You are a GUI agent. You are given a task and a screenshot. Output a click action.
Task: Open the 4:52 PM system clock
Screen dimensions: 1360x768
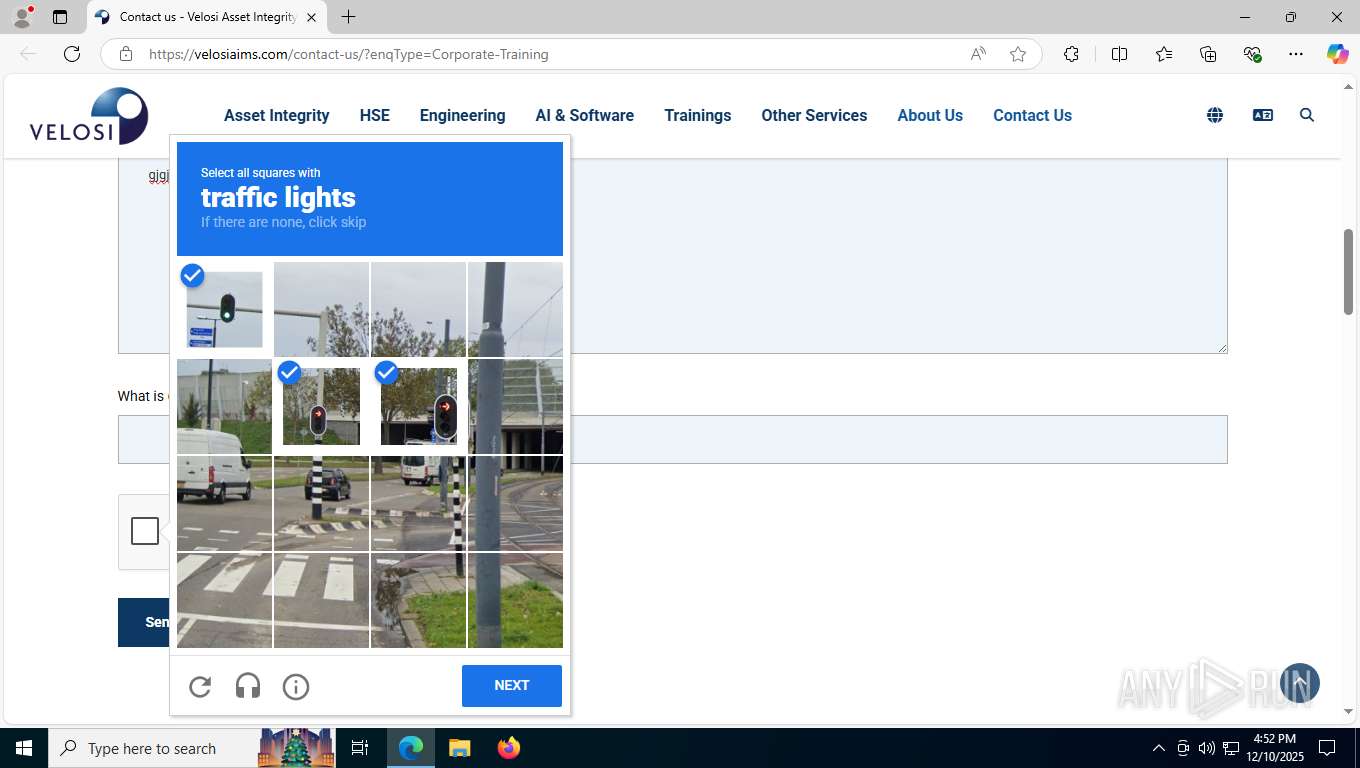click(1274, 748)
